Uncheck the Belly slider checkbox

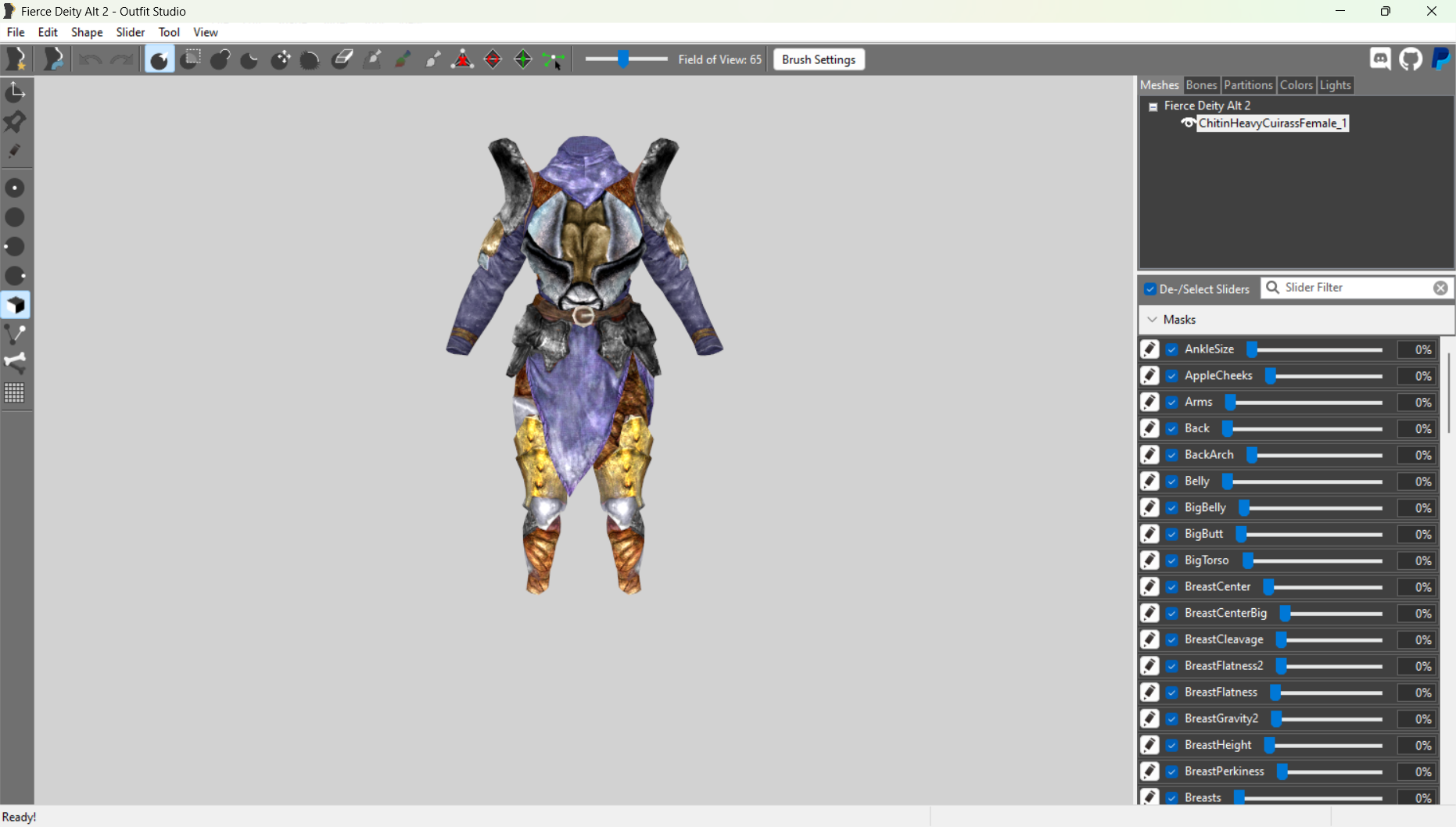(x=1171, y=482)
